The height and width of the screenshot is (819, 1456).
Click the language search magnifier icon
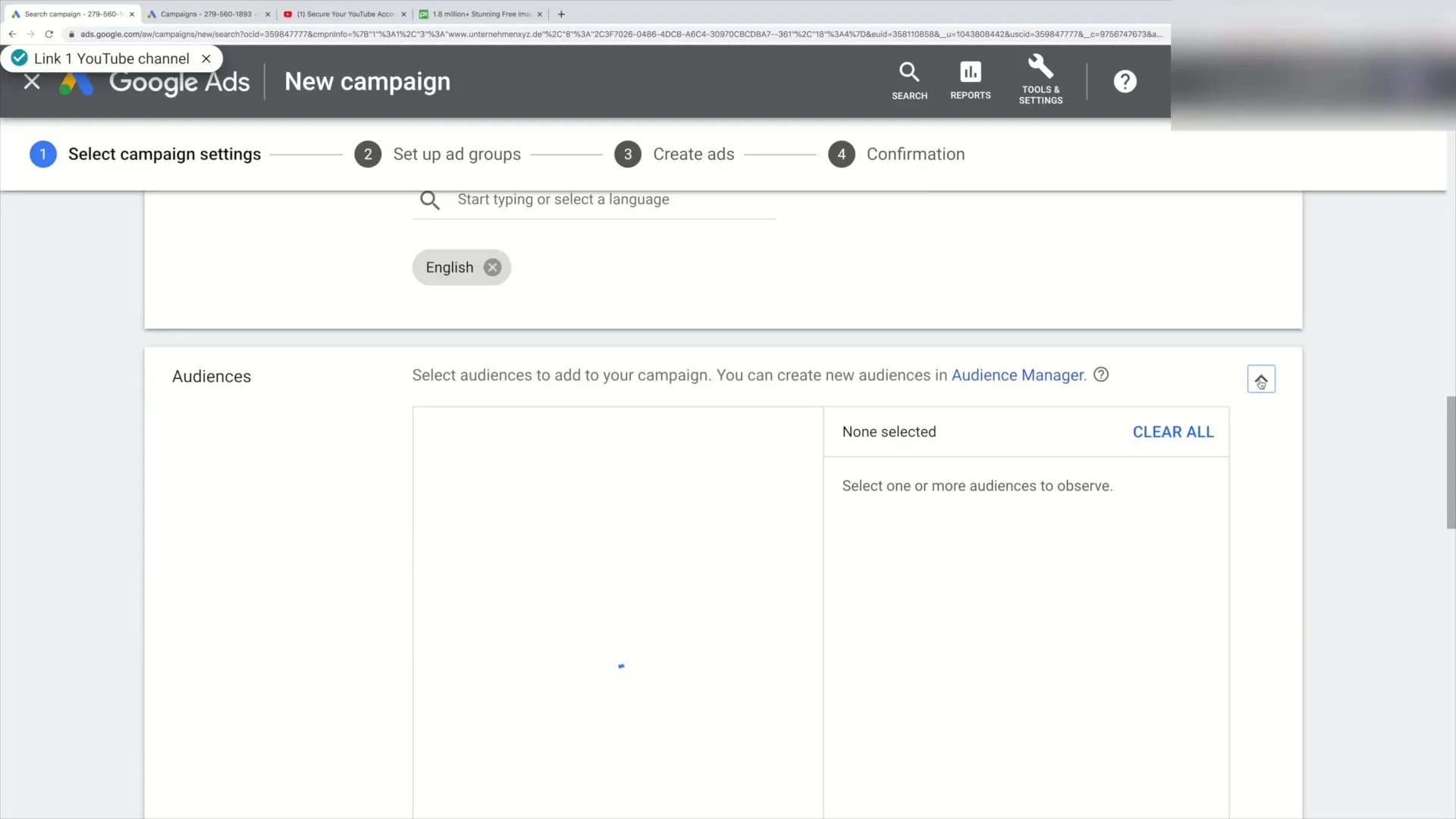coord(430,200)
